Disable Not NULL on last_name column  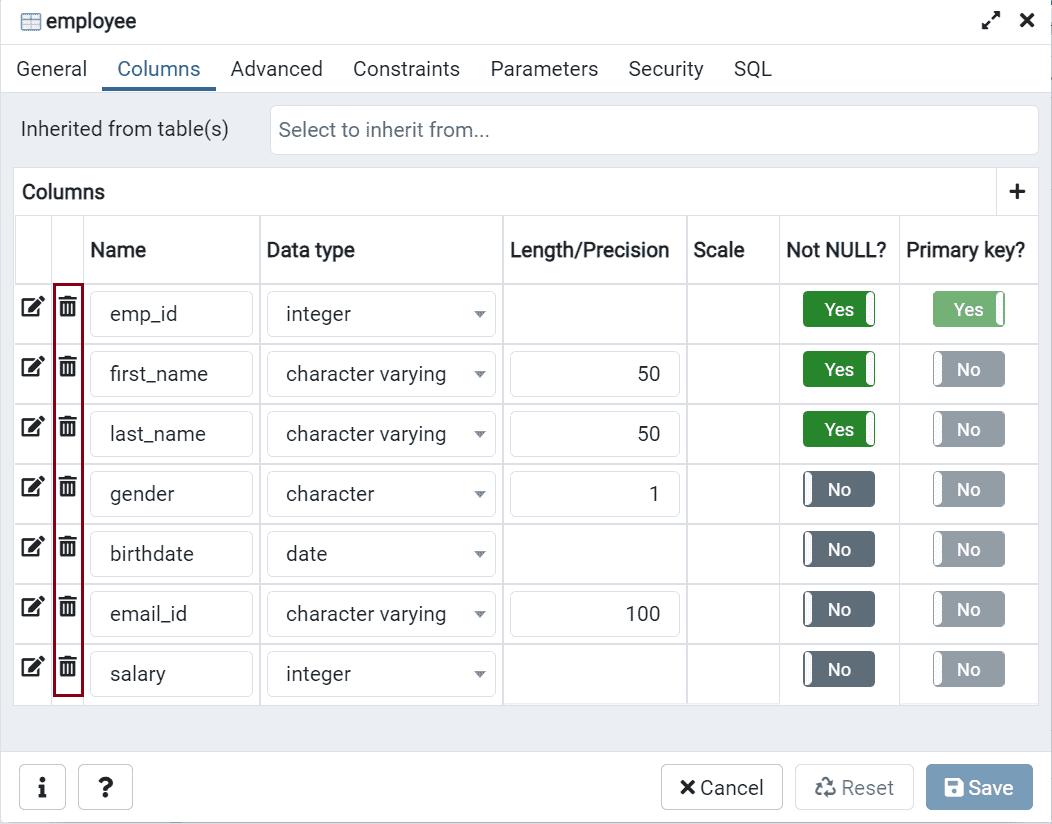(838, 430)
